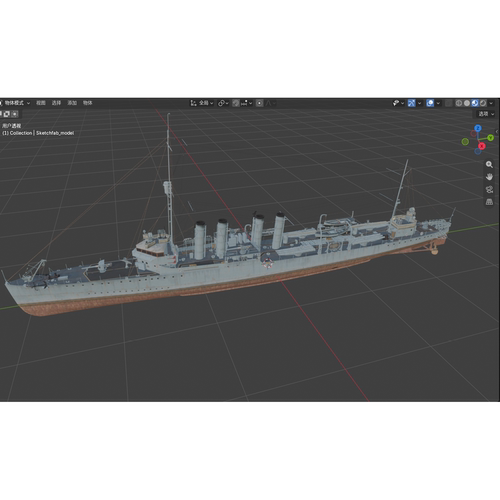Switch to solid shading
The height and width of the screenshot is (500, 500).
click(467, 103)
